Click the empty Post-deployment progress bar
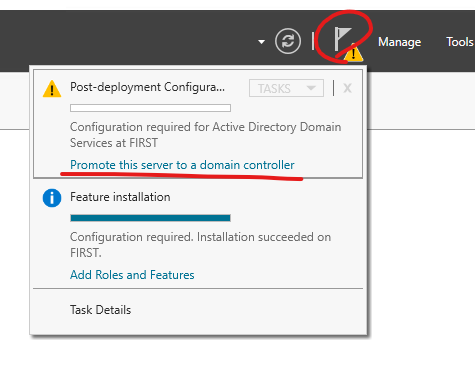The width and height of the screenshot is (475, 385). click(x=150, y=108)
